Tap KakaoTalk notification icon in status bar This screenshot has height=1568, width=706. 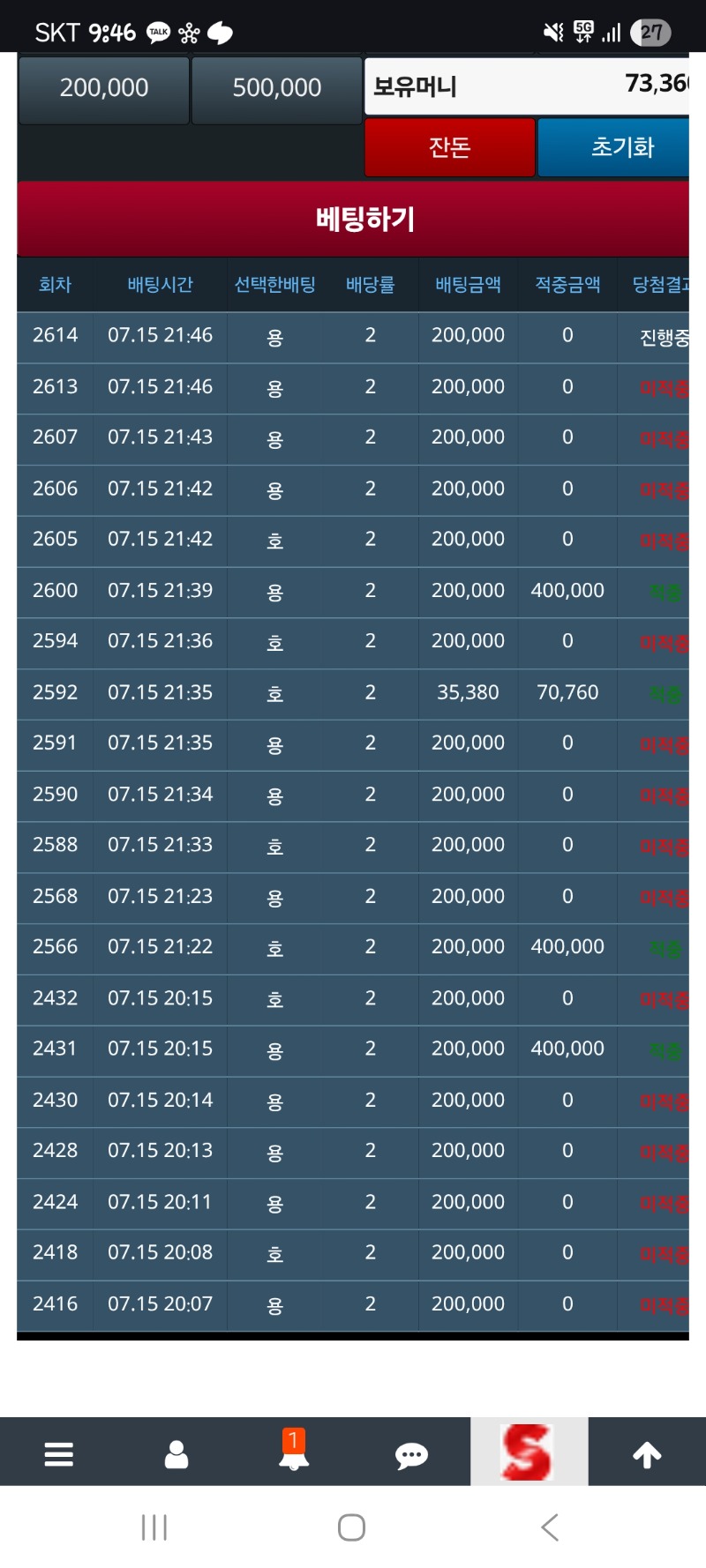tap(158, 33)
